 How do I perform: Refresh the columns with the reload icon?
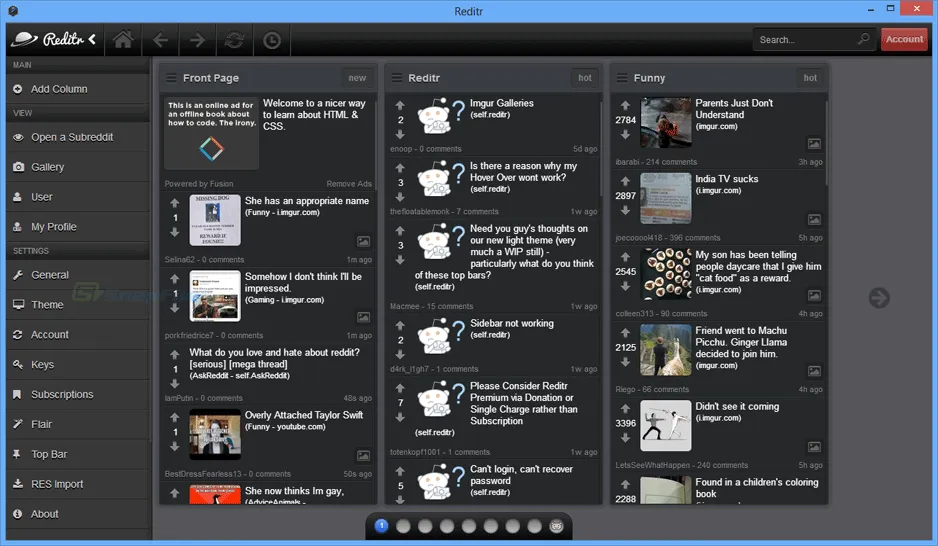[234, 40]
